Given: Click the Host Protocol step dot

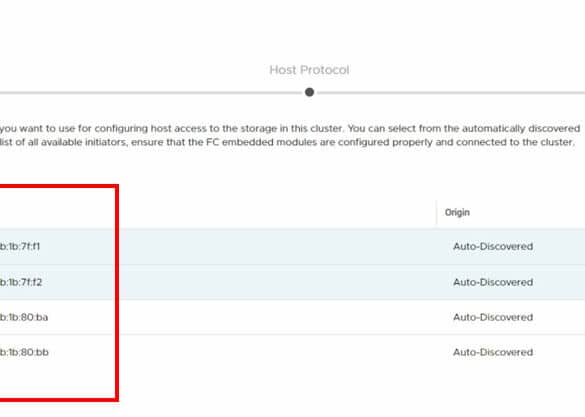Looking at the screenshot, I should tap(309, 92).
